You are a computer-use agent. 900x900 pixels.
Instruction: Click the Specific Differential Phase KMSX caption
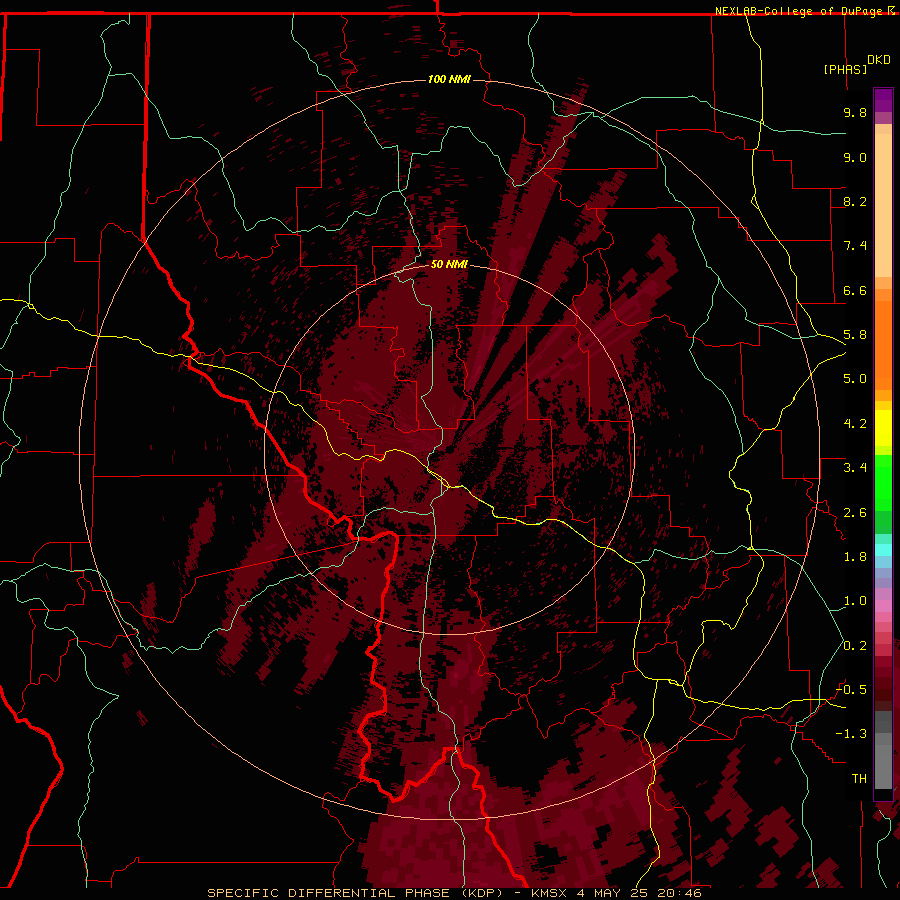454,893
